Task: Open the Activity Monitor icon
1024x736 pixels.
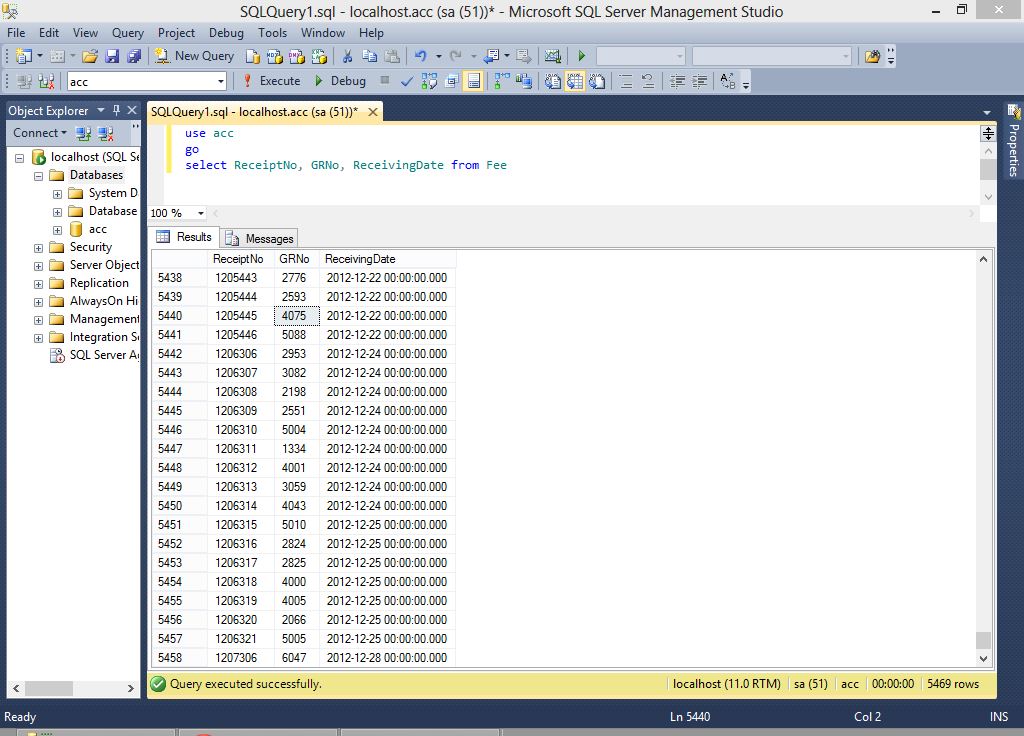Action: point(552,57)
